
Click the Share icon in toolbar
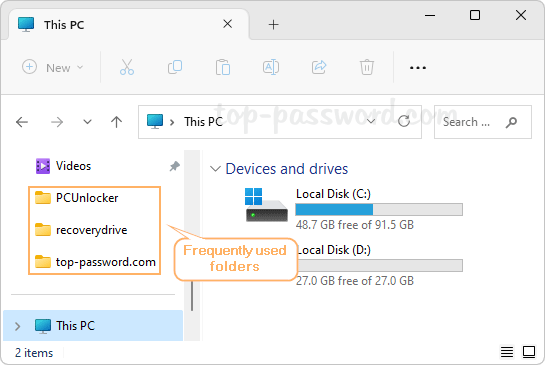[x=319, y=67]
